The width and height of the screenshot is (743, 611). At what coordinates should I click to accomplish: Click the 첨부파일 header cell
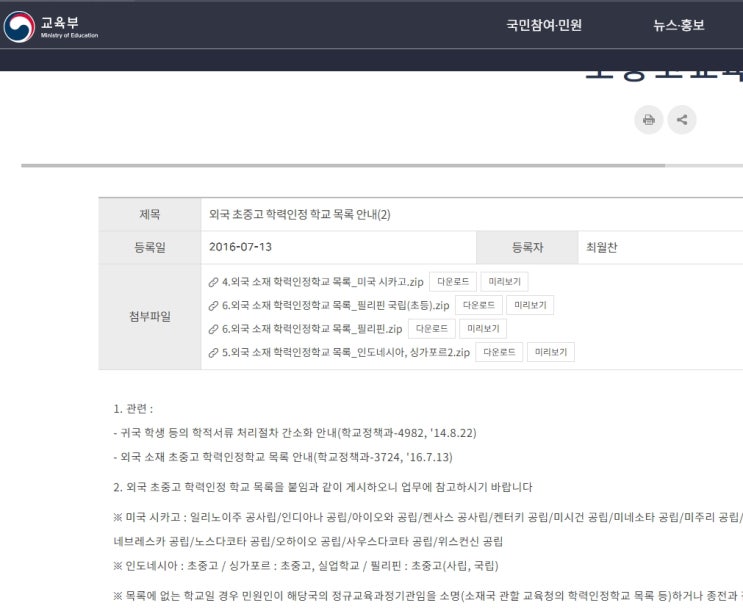150,317
